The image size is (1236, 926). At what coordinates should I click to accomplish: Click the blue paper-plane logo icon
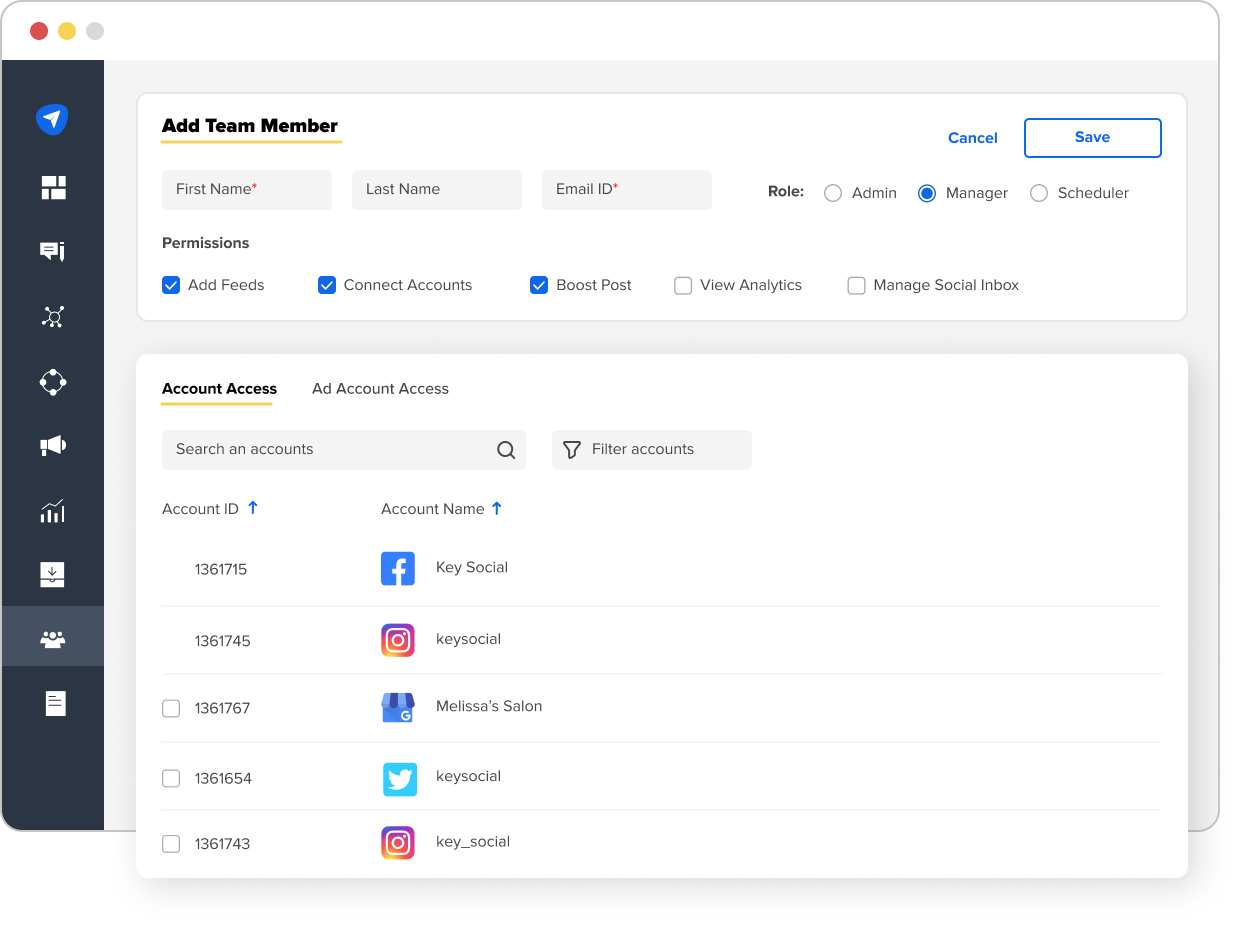click(52, 119)
